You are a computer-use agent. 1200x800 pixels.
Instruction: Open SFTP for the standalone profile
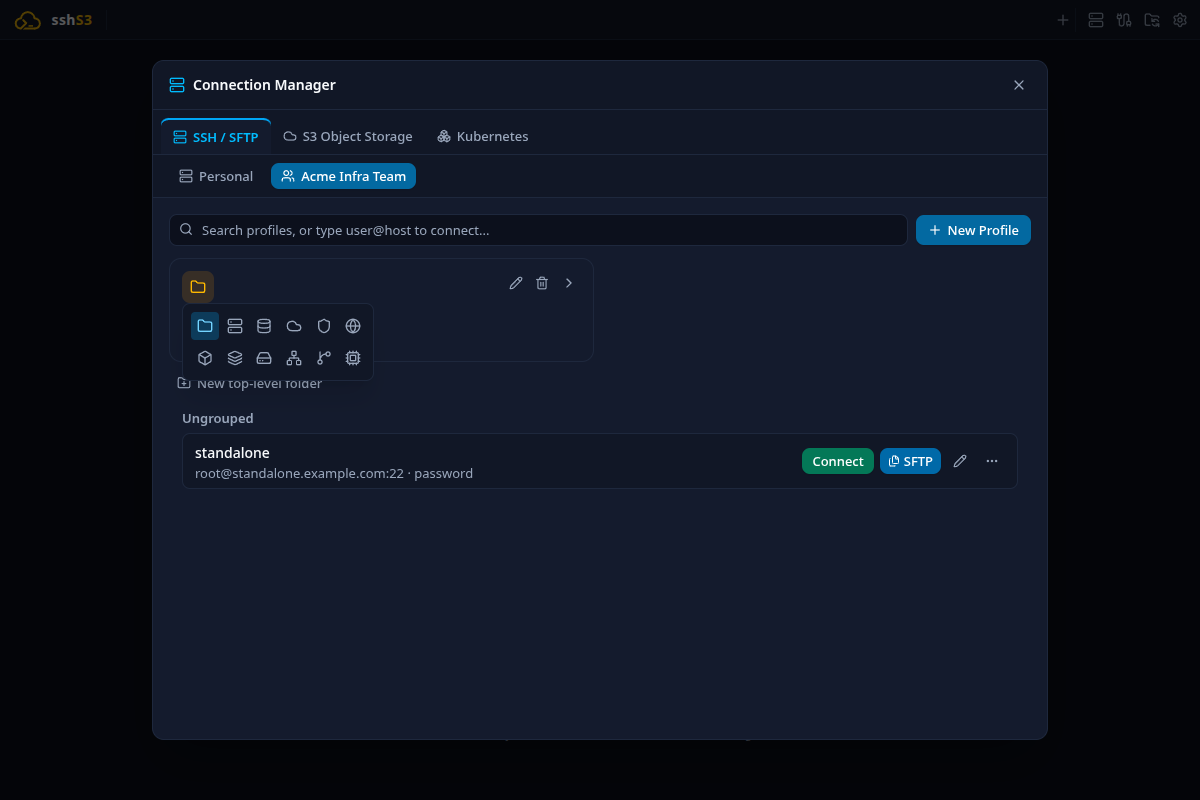tap(910, 461)
